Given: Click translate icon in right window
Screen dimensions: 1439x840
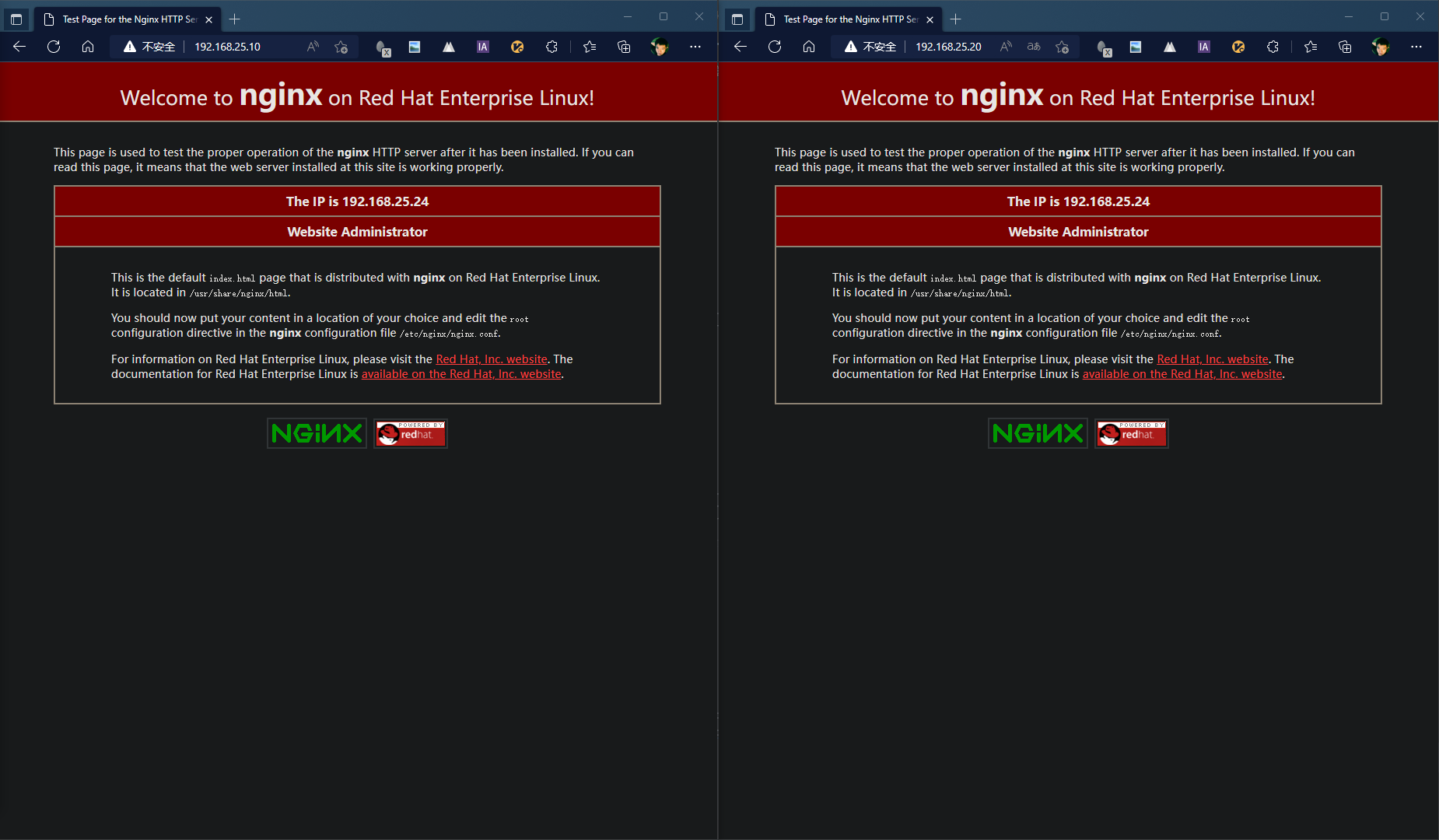Looking at the screenshot, I should tap(1034, 47).
